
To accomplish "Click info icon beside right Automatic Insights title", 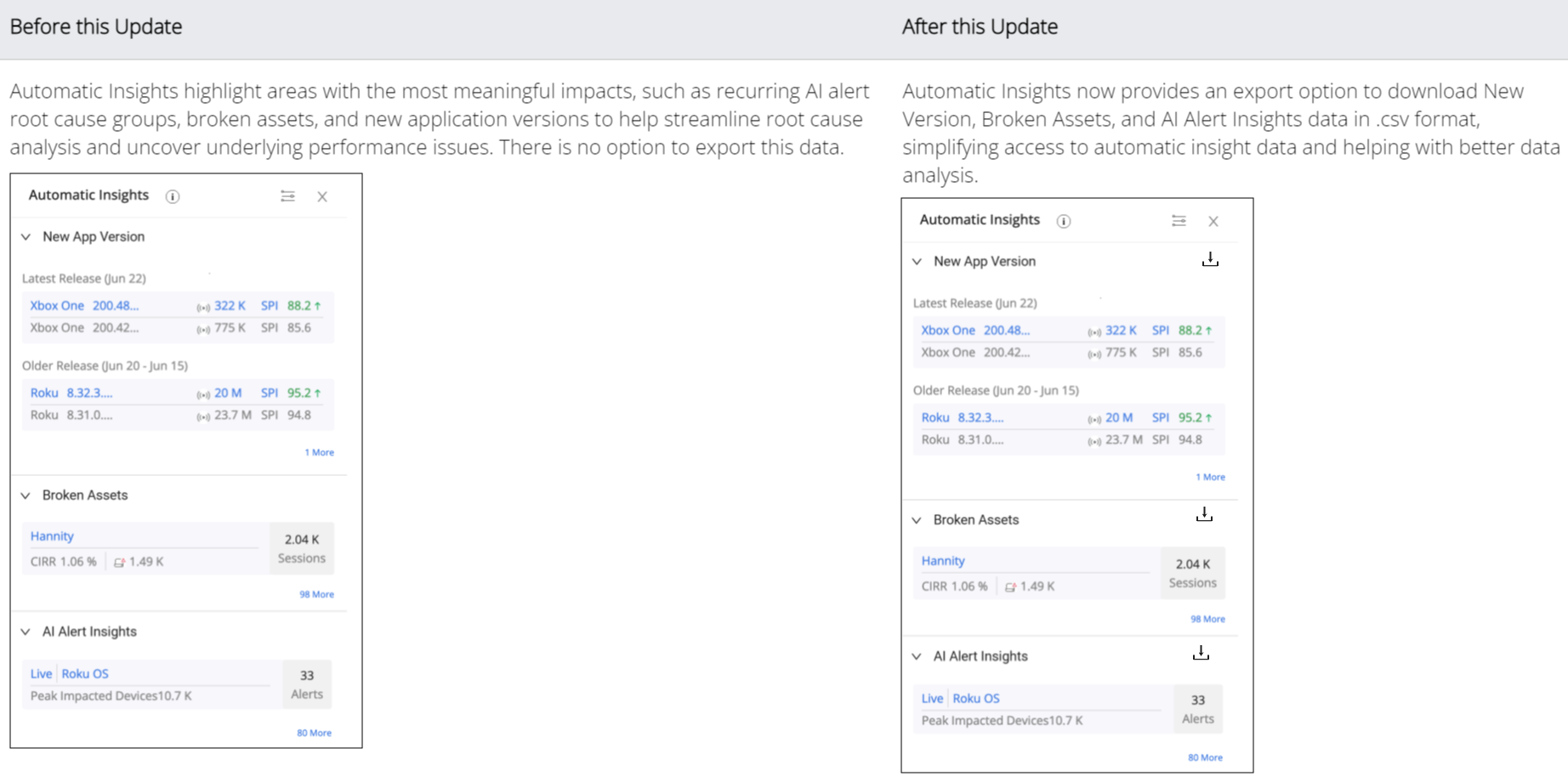I will coord(1064,221).
